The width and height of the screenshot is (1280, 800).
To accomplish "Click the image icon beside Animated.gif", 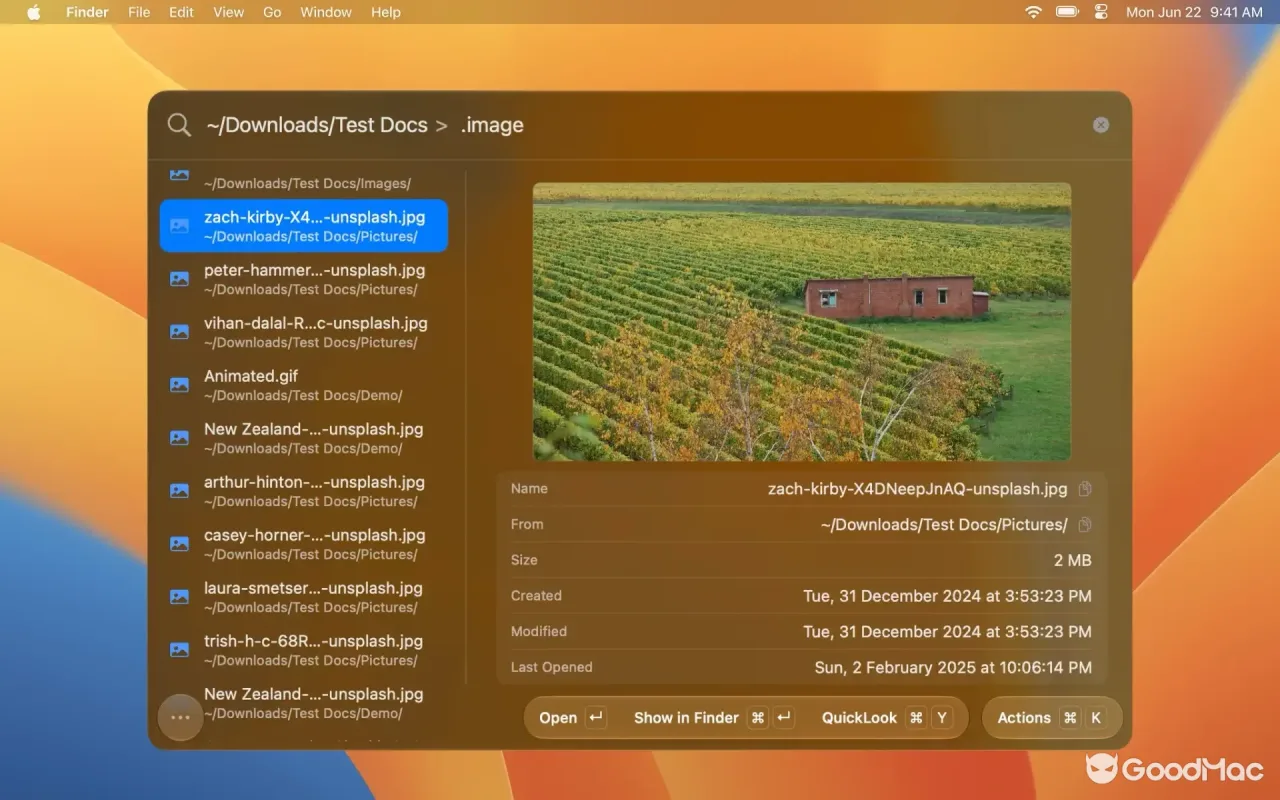I will point(180,385).
